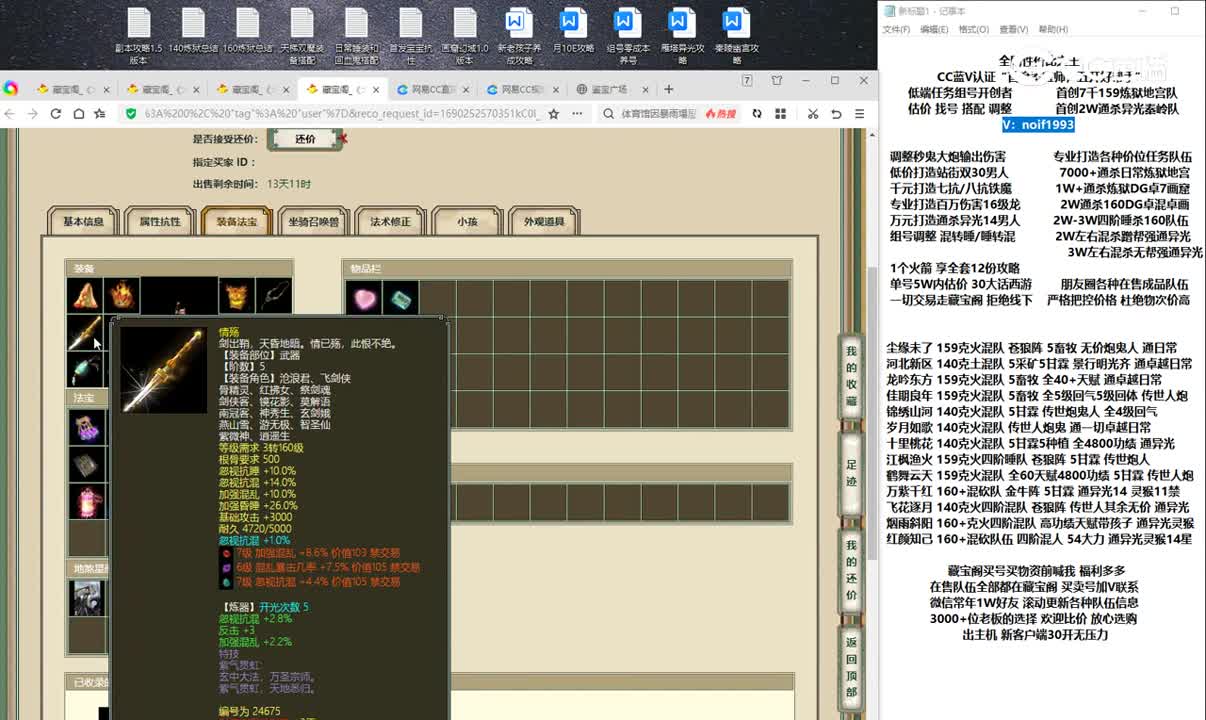Click the weapon name 情殇 in the tooltip

(229, 332)
